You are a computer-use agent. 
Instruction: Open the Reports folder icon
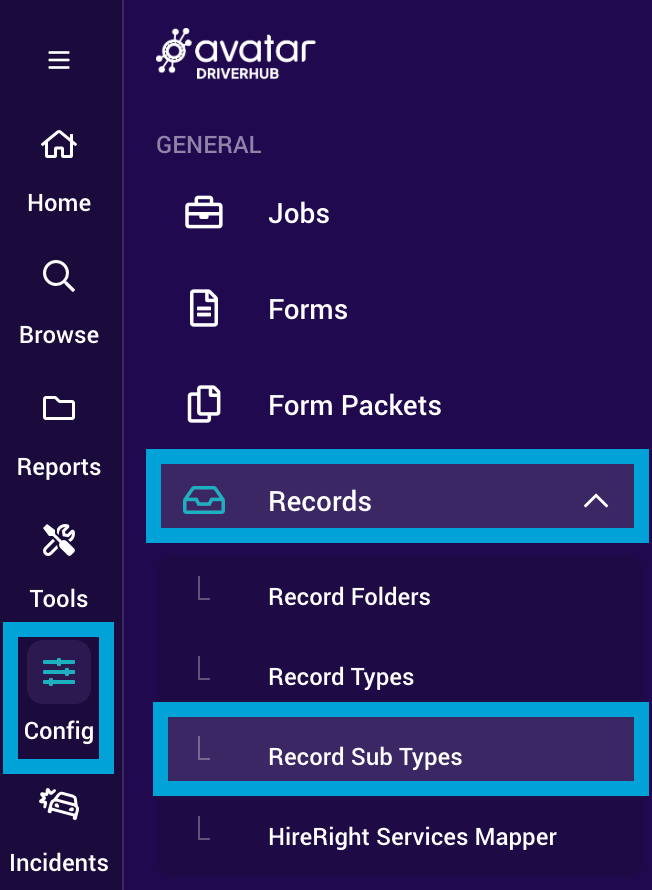click(x=59, y=409)
